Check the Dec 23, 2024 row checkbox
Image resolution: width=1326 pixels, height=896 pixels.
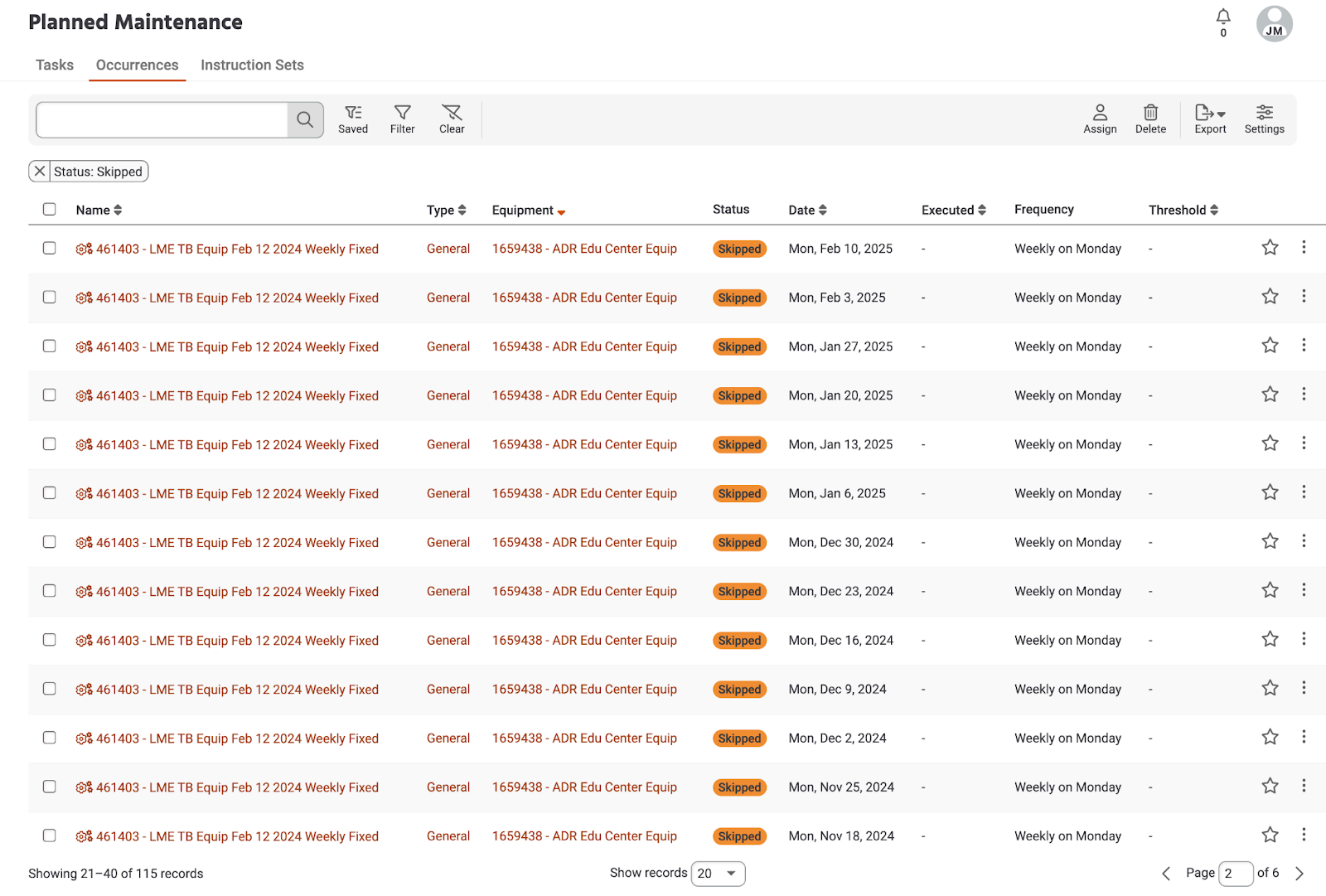50,590
